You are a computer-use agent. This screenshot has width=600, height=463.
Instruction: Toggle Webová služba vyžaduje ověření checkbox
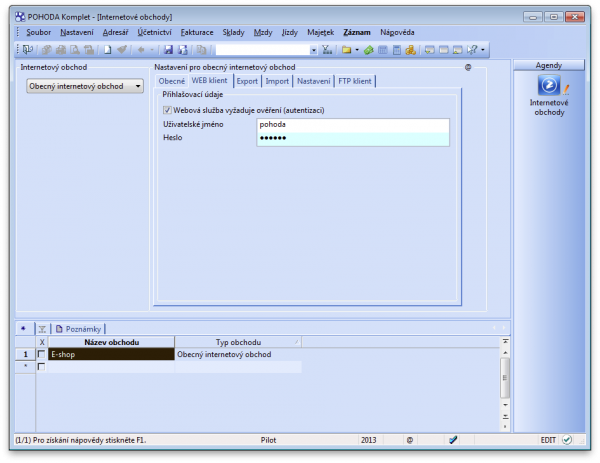167,110
